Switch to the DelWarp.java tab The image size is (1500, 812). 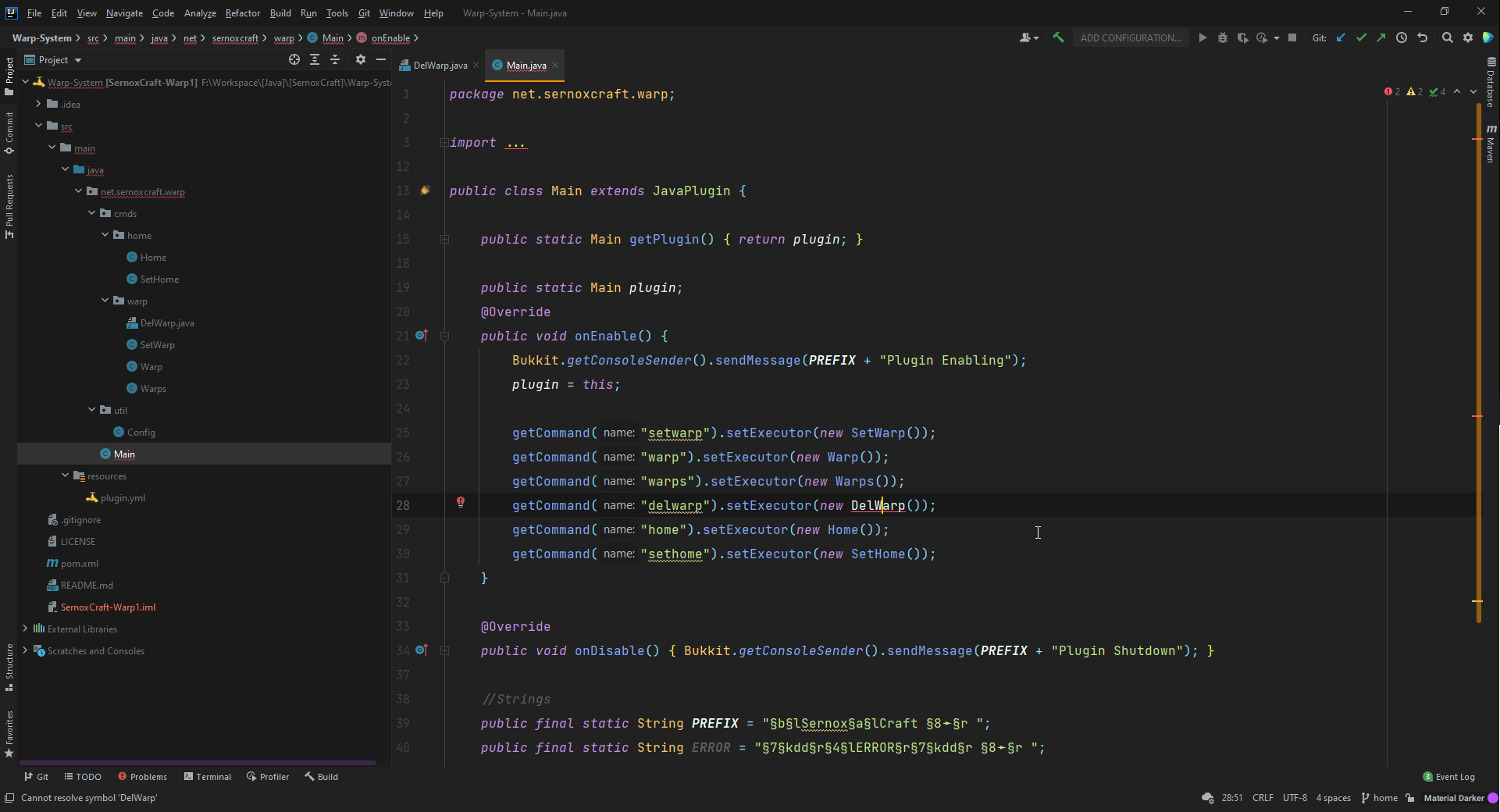click(x=440, y=66)
